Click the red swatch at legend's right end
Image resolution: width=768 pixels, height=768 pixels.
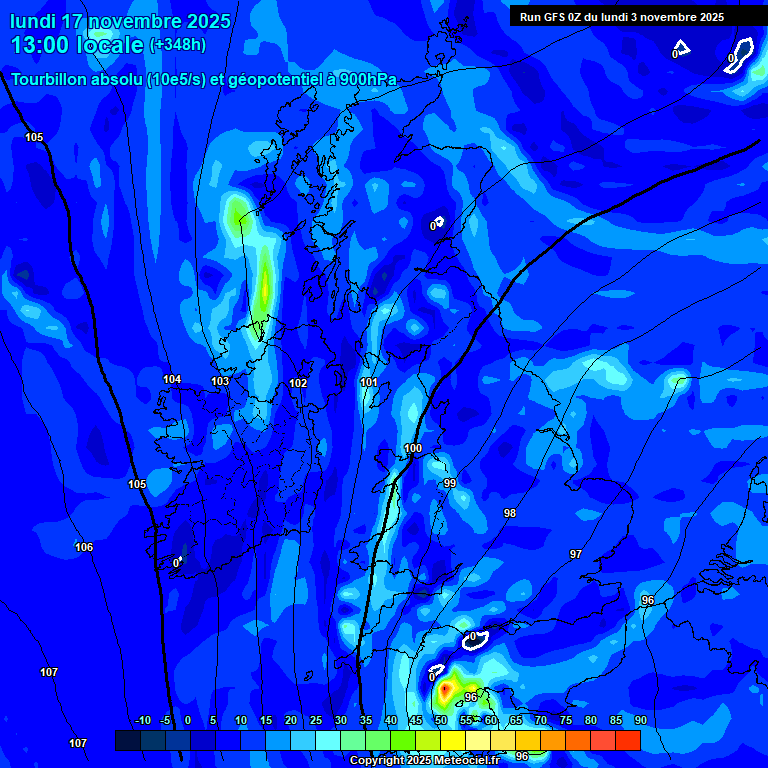tap(628, 740)
